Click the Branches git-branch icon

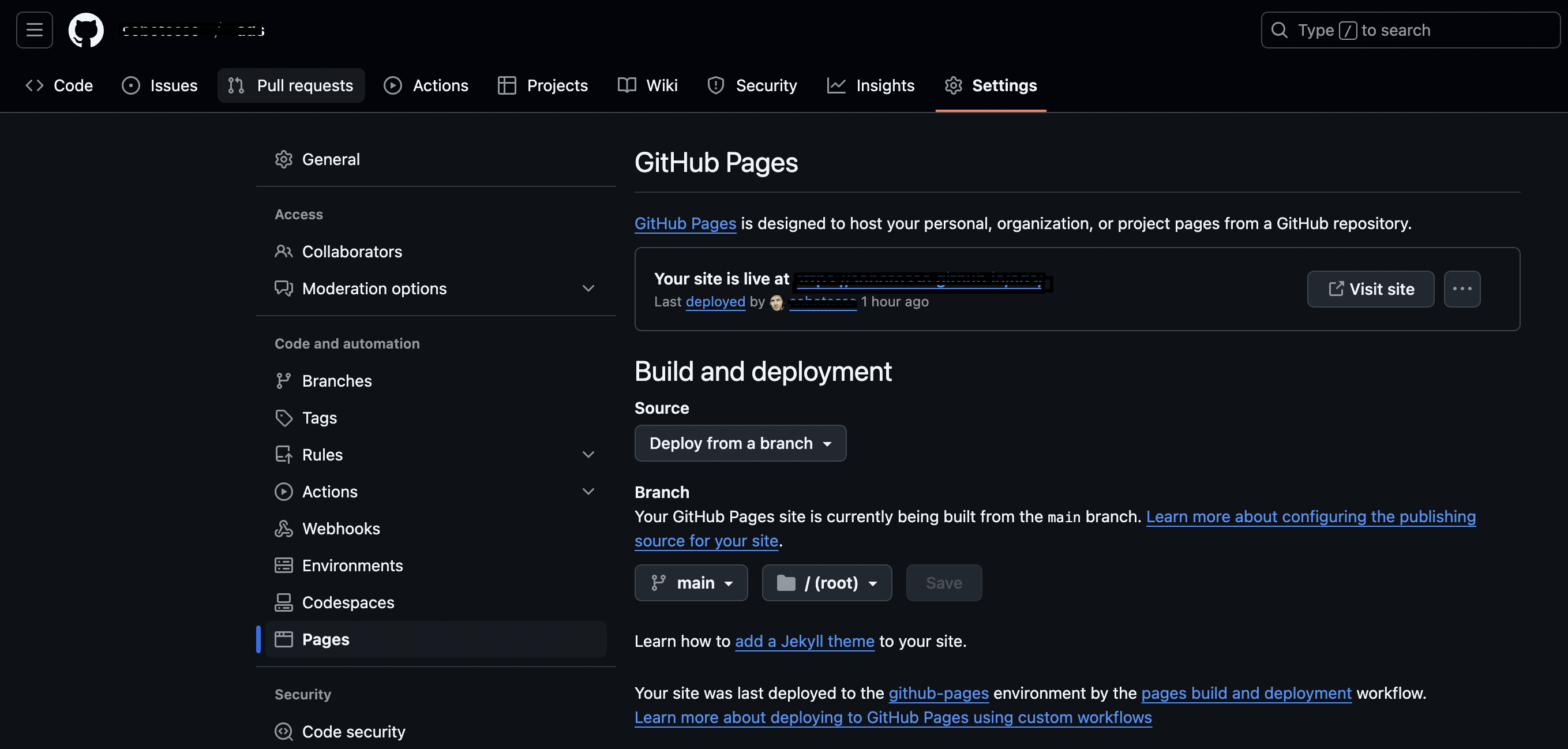[x=284, y=381]
